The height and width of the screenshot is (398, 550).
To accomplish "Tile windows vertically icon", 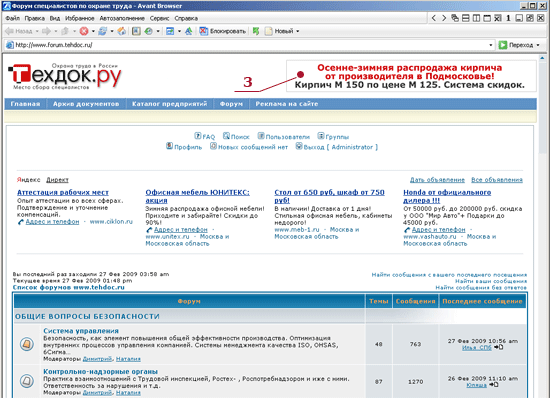I will [476, 18].
